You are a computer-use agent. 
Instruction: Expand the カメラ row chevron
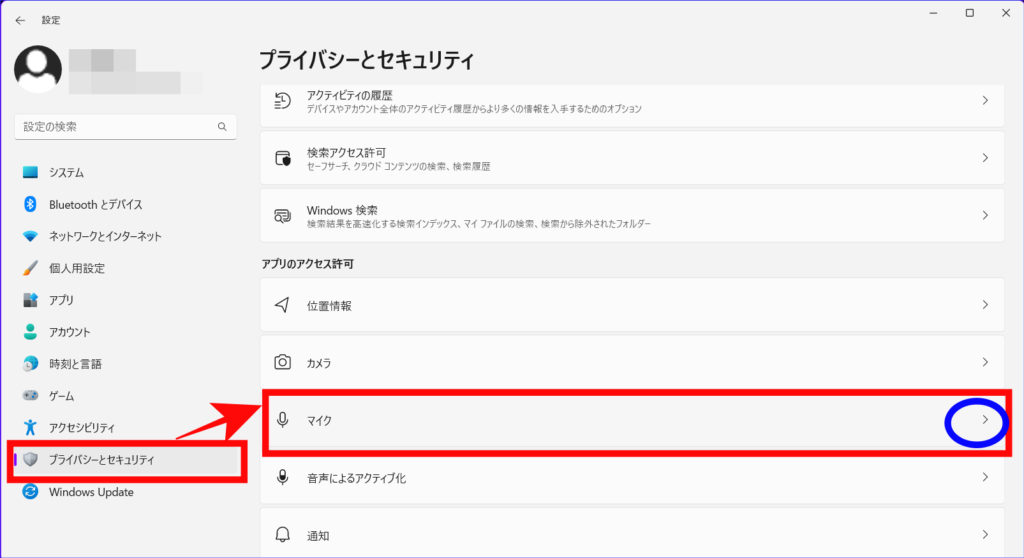pyautogui.click(x=984, y=362)
